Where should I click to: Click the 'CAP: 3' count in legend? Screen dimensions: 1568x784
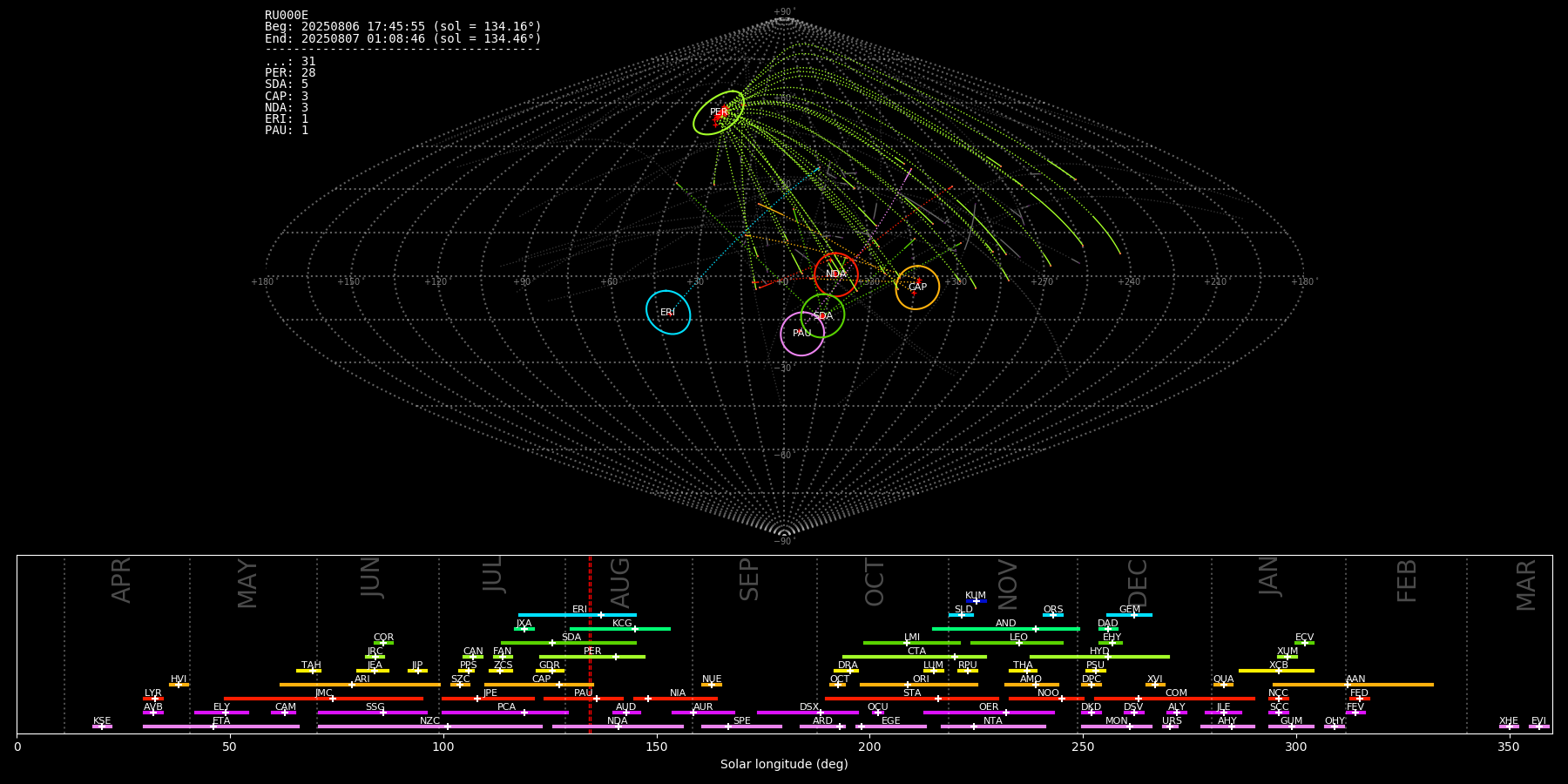coord(287,96)
